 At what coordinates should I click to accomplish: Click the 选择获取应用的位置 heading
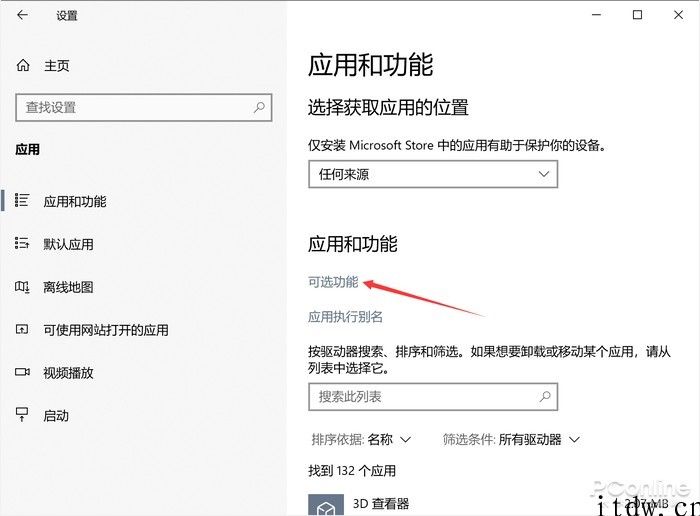tap(388, 108)
